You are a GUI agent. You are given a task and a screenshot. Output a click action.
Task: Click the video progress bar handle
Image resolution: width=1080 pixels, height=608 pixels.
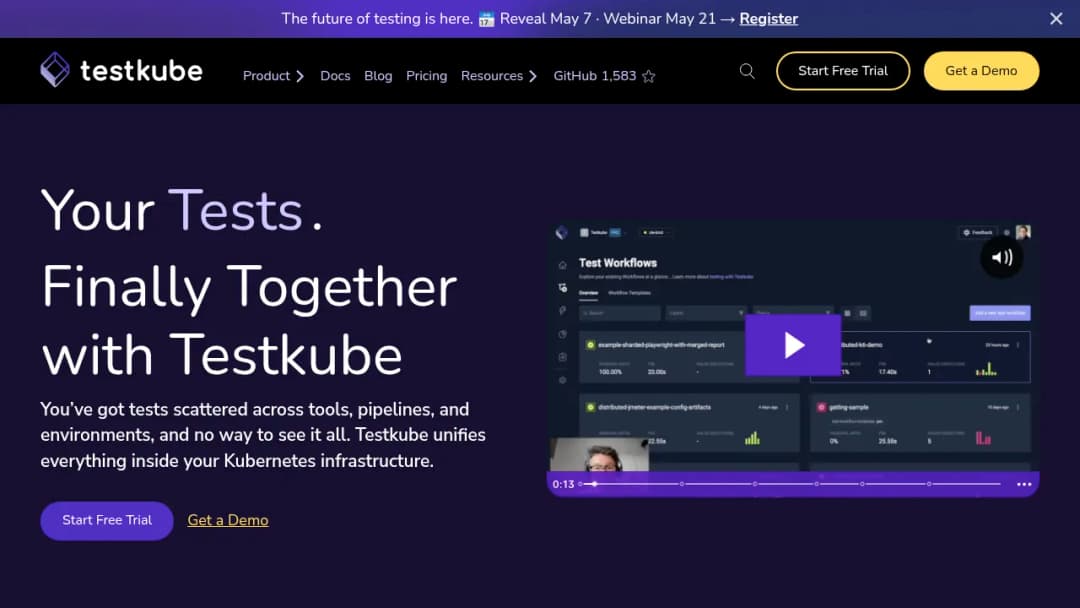(594, 484)
